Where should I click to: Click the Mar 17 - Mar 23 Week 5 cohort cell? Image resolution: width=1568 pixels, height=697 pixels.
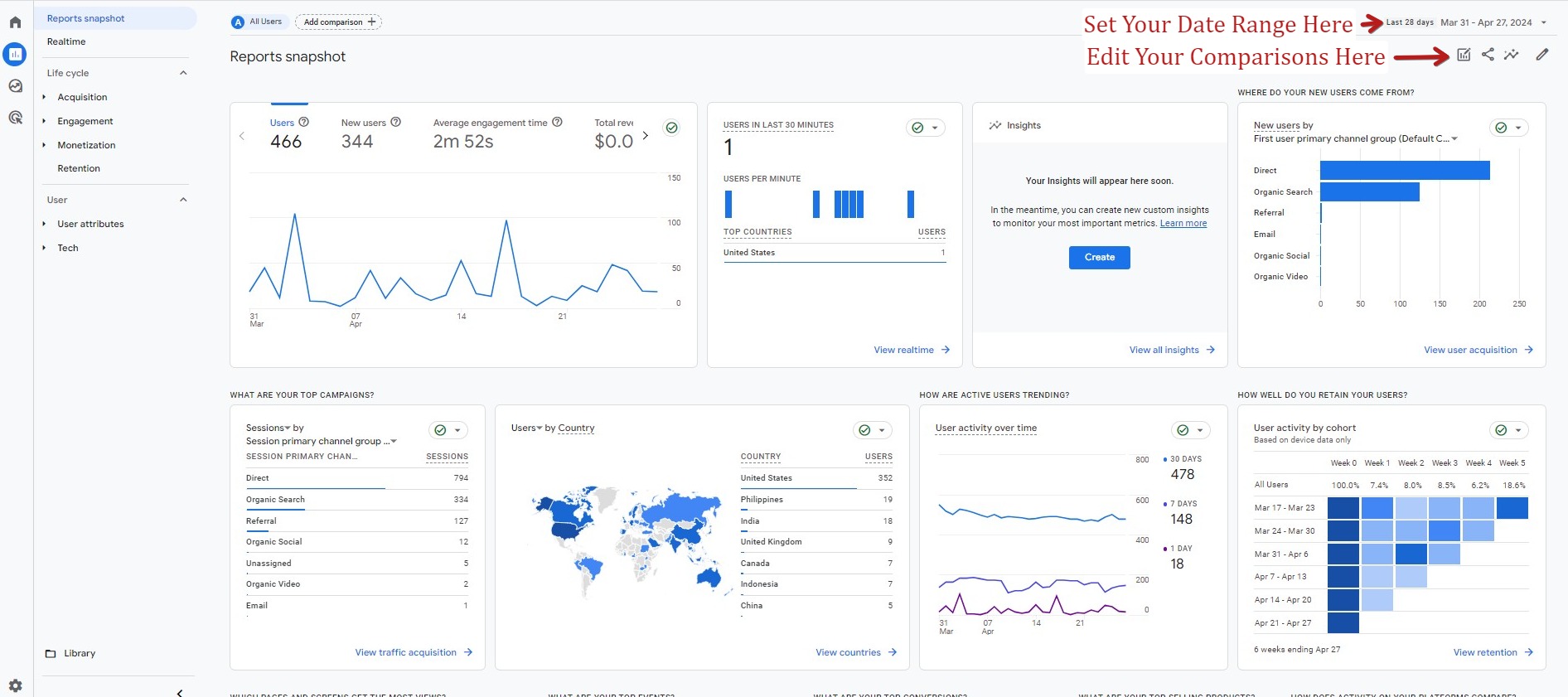1512,507
